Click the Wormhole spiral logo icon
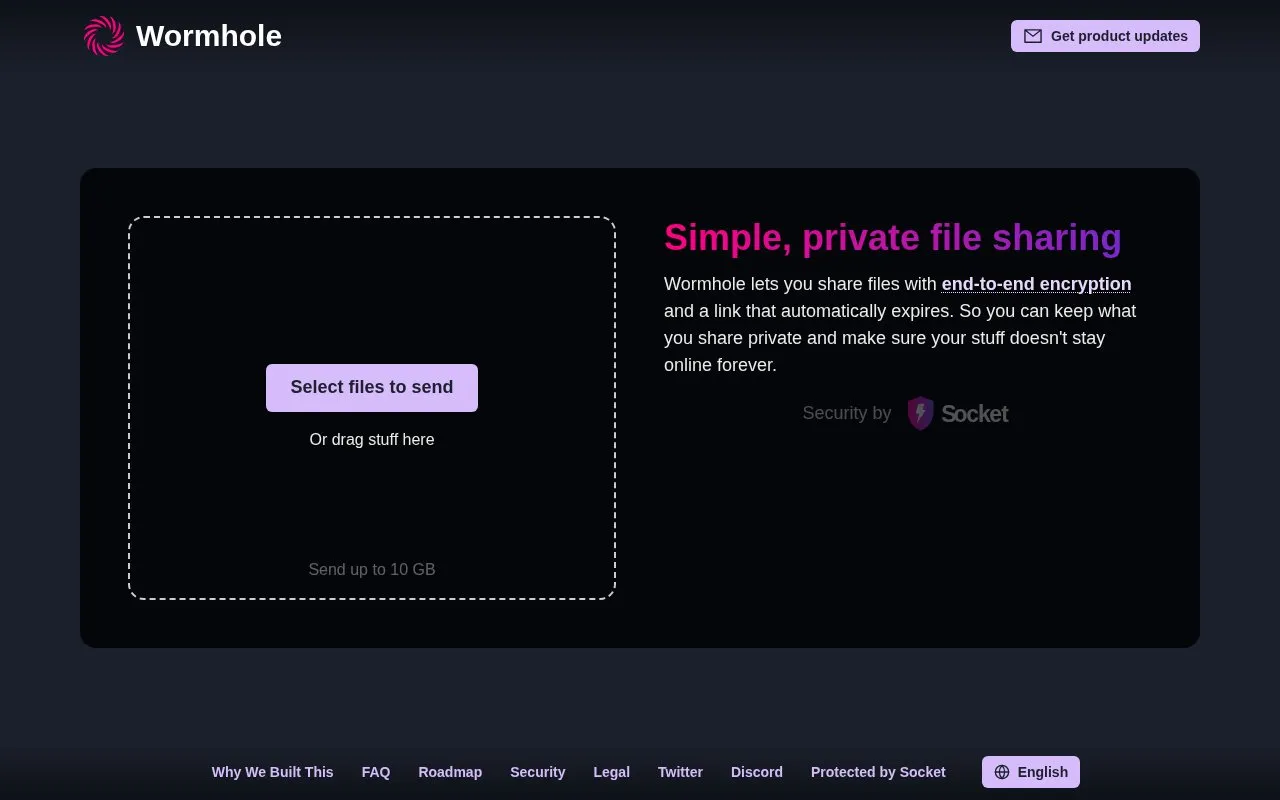 104,36
